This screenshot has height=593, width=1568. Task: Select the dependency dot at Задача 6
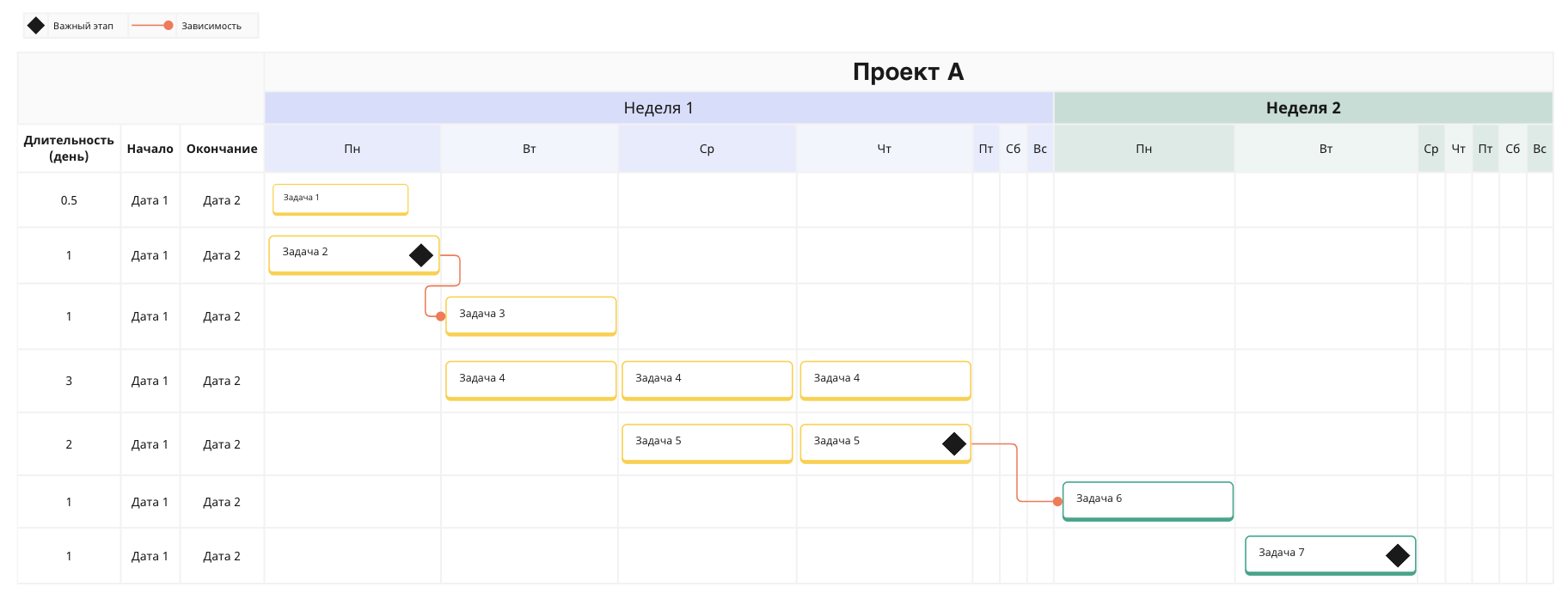coord(1057,501)
